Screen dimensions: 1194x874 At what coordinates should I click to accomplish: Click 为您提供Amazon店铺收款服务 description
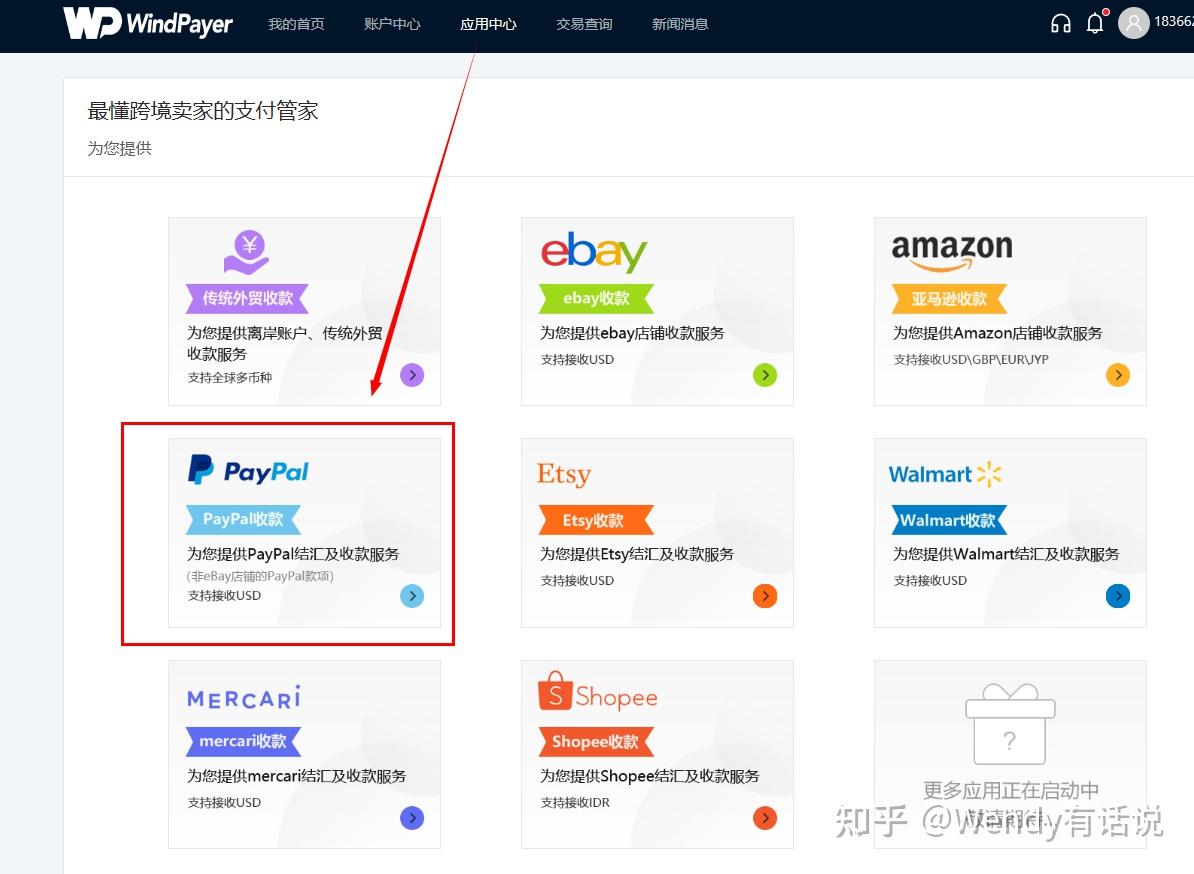pyautogui.click(x=998, y=333)
